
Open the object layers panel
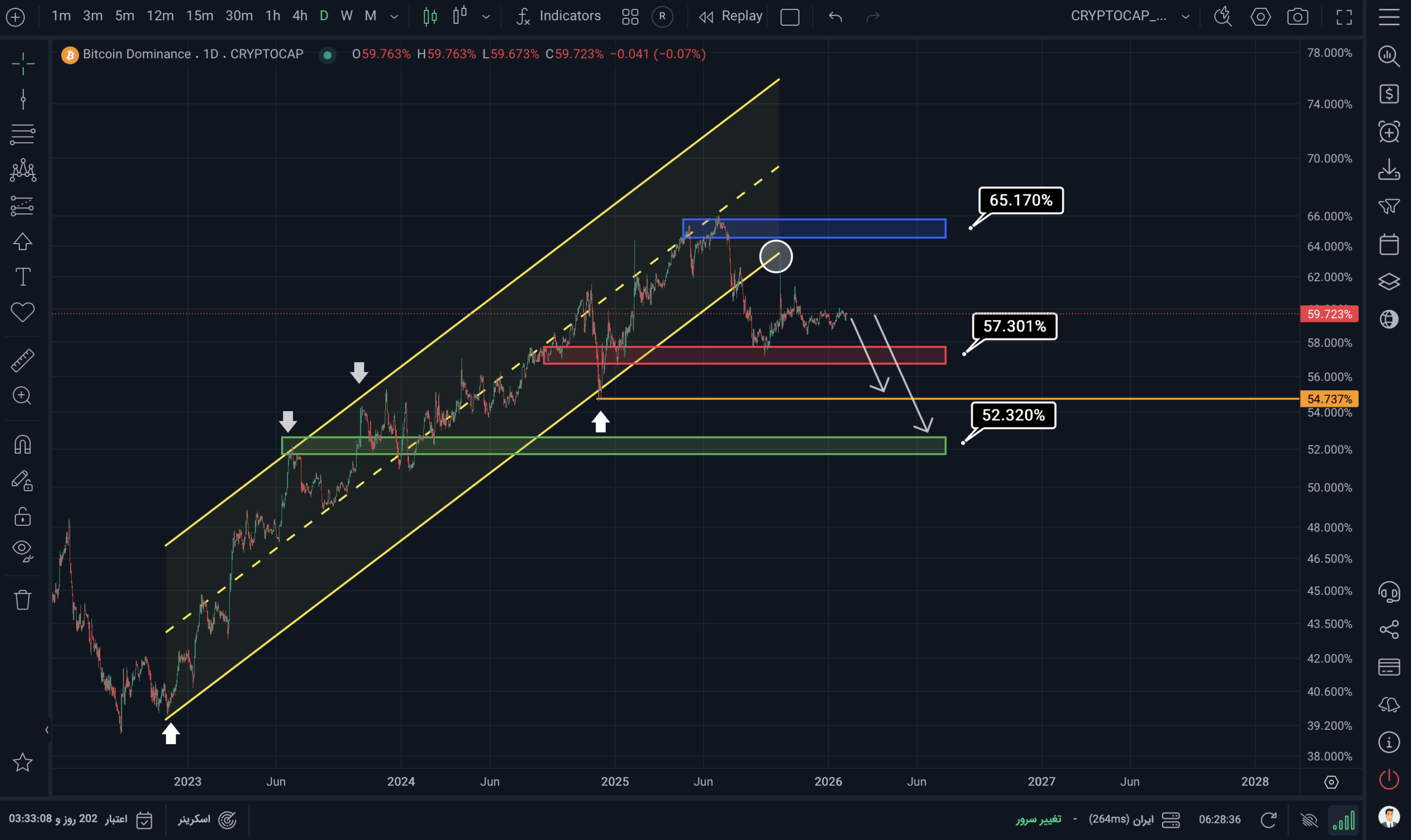tap(1389, 281)
